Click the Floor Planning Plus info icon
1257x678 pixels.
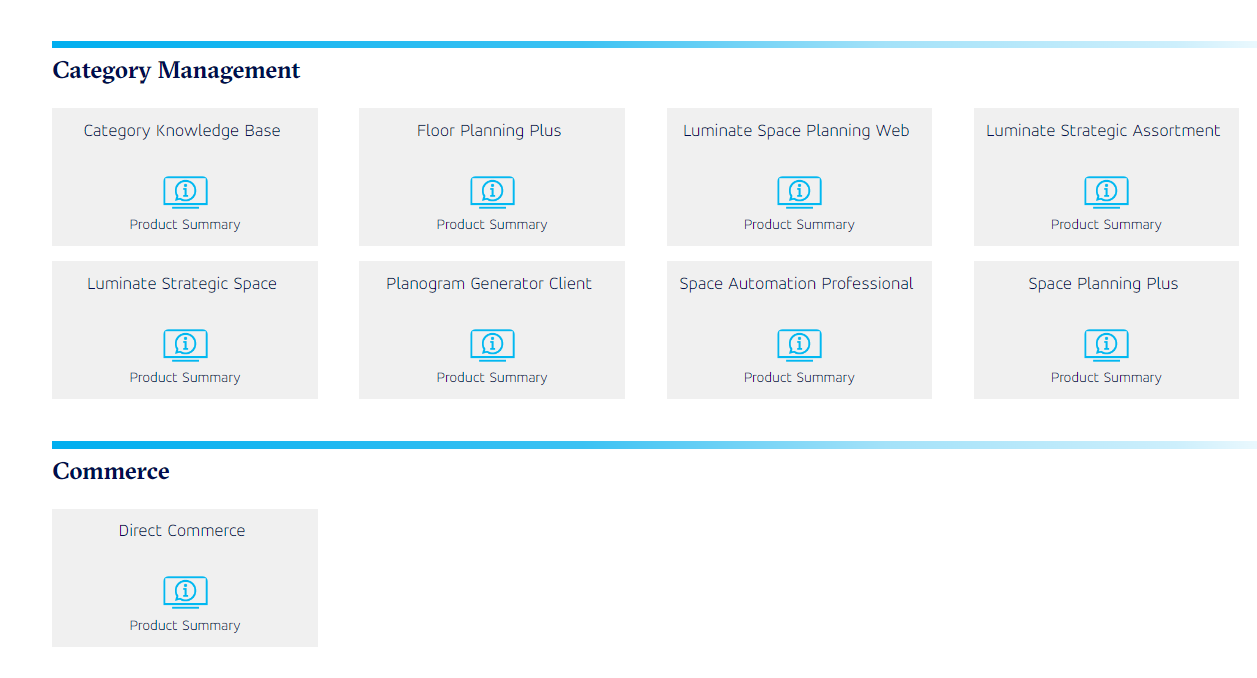491,191
